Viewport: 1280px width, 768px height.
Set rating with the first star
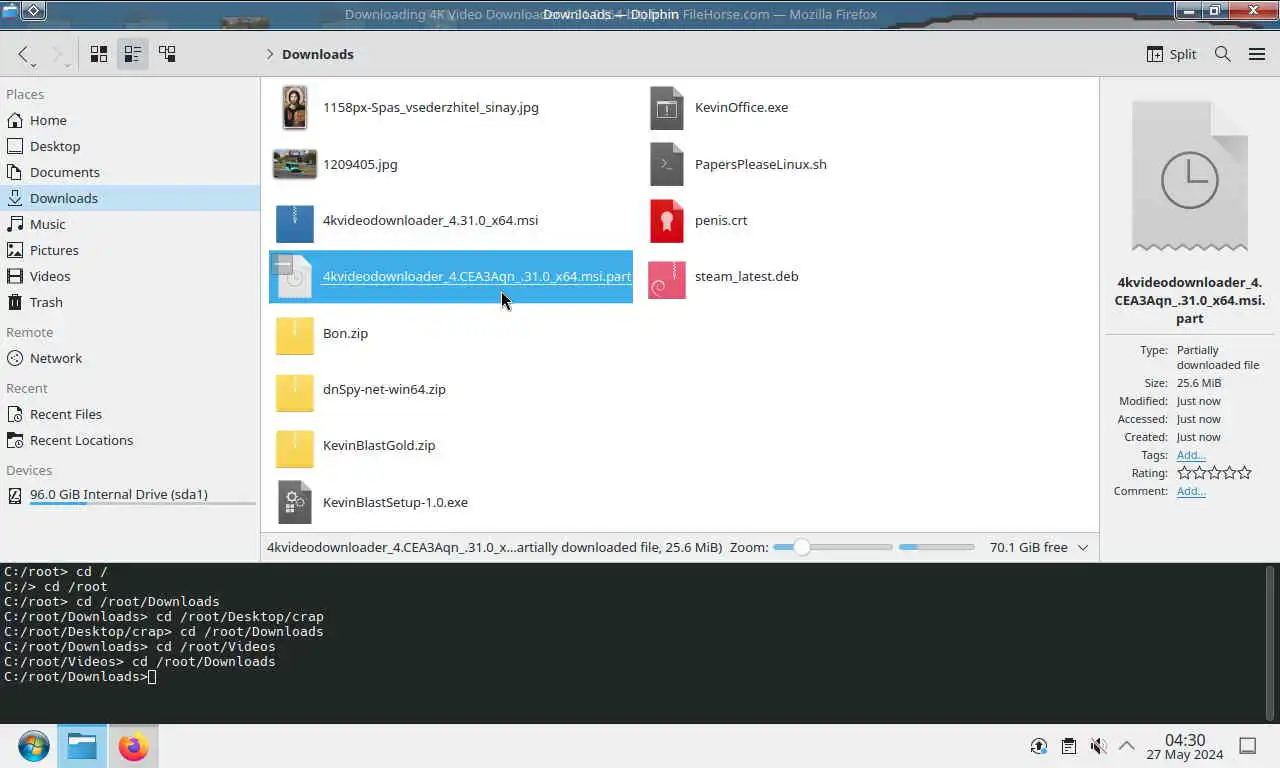click(x=1184, y=473)
